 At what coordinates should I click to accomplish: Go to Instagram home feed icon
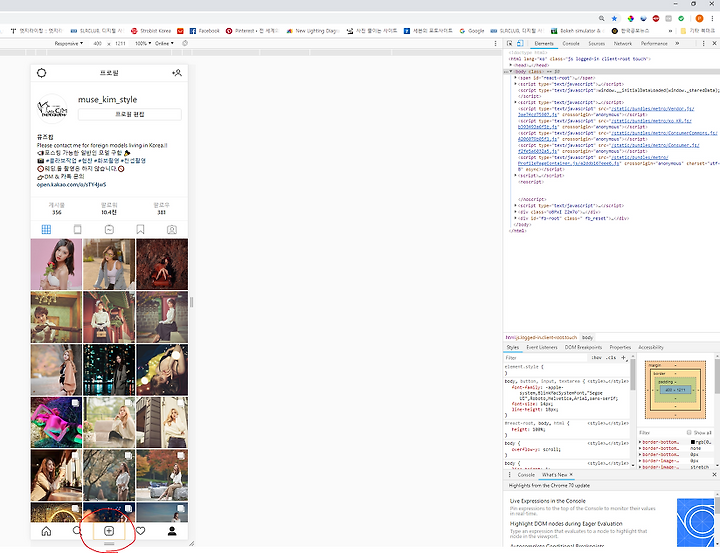tap(46, 531)
